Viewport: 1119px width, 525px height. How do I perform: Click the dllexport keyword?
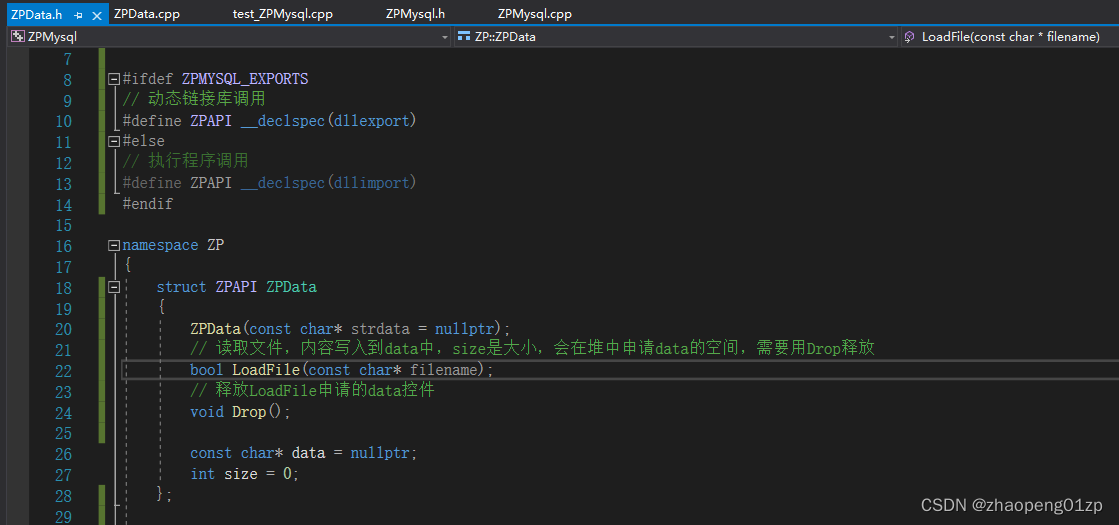pyautogui.click(x=372, y=121)
